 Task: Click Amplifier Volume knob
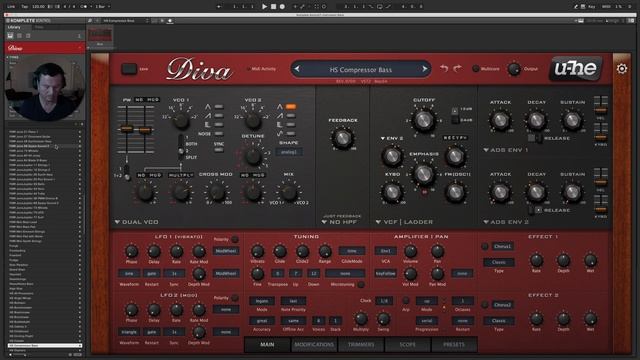410,251
